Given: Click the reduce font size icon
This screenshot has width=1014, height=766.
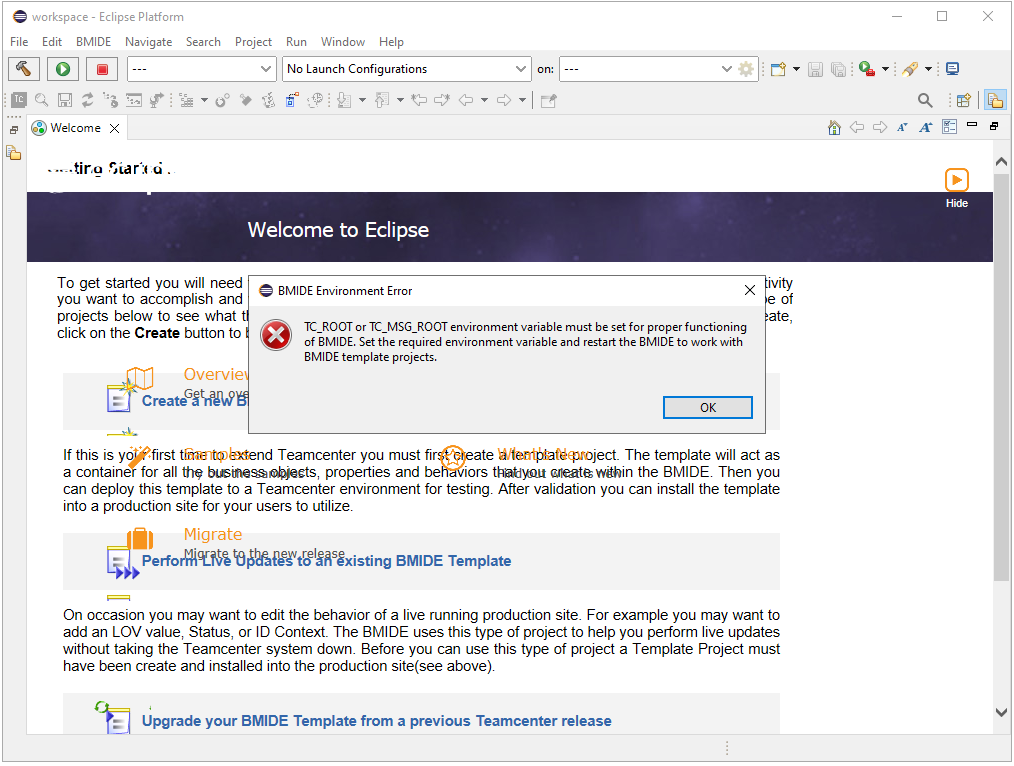Looking at the screenshot, I should coord(902,127).
